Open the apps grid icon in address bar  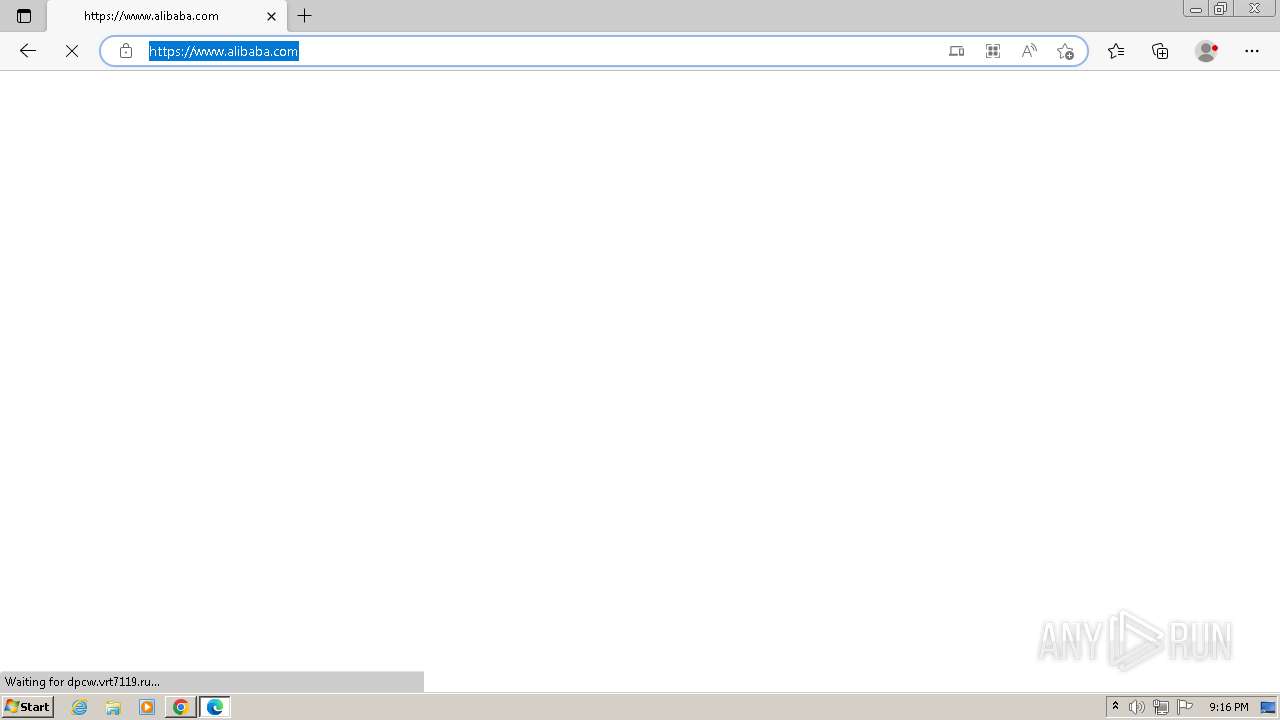(993, 51)
